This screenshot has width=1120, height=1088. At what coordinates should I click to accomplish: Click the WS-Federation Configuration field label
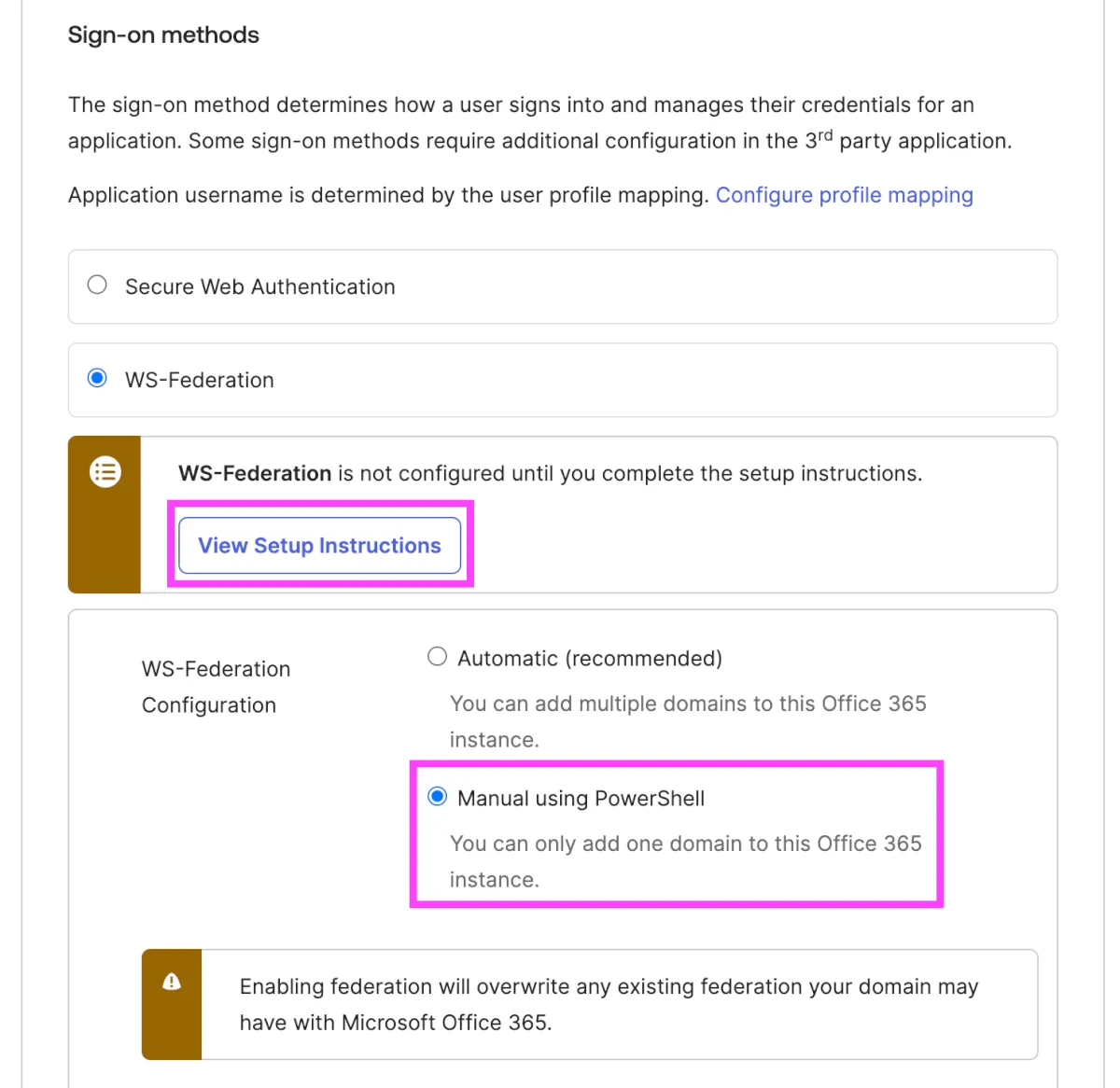click(x=216, y=687)
